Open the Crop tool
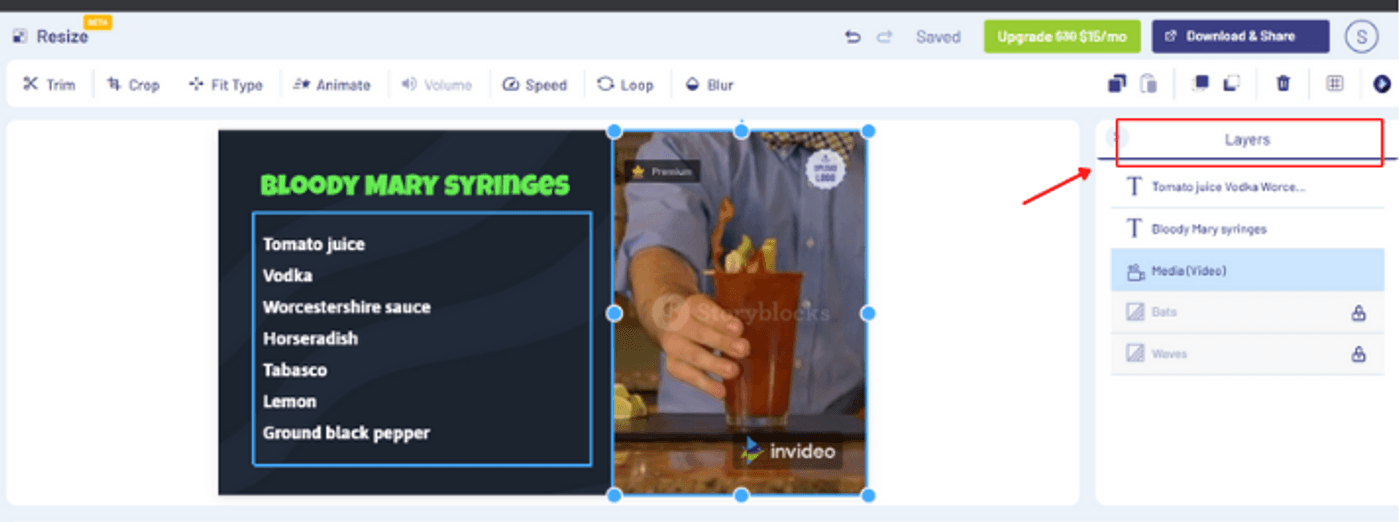The height and width of the screenshot is (522, 1400). click(x=133, y=85)
